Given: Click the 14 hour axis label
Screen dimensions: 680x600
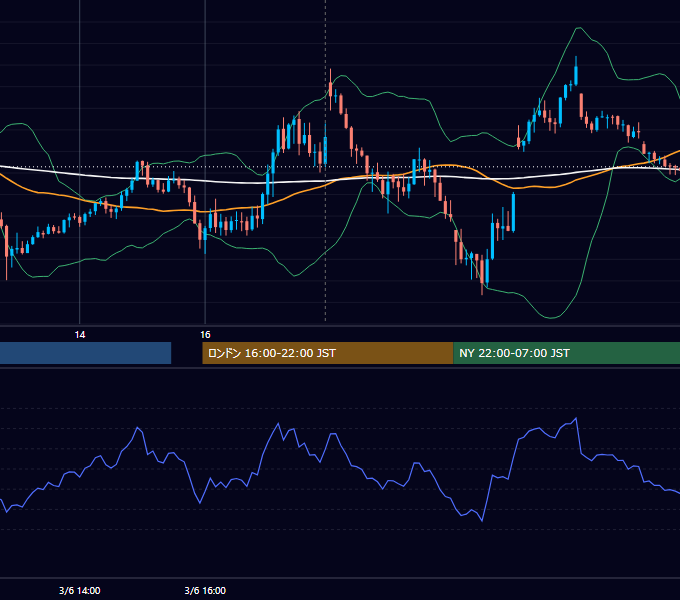Looking at the screenshot, I should tap(80, 335).
